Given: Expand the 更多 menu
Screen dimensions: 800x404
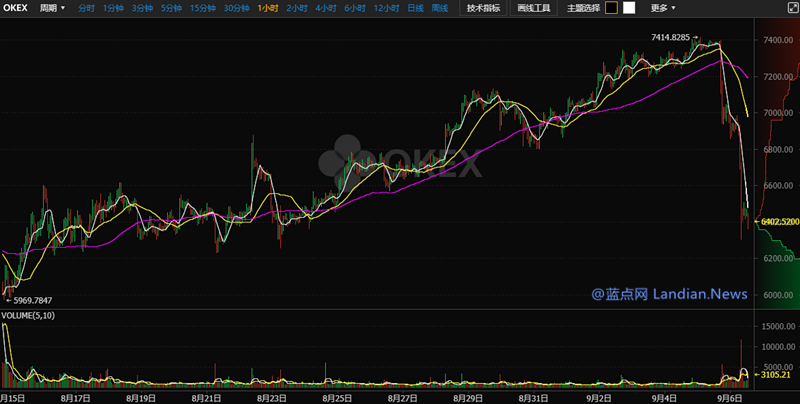Looking at the screenshot, I should (x=662, y=8).
